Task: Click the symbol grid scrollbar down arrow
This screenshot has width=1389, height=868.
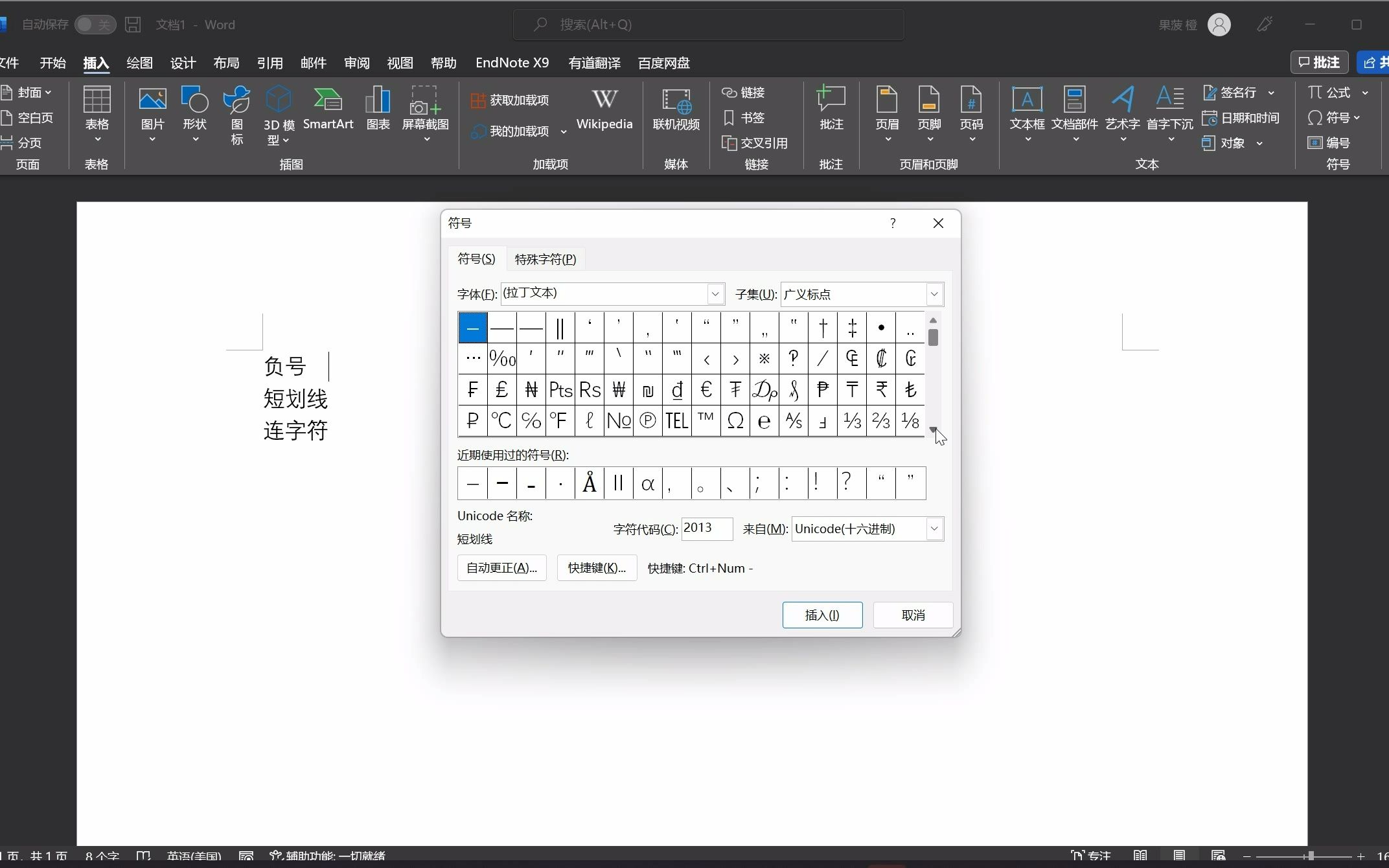Action: pos(933,430)
